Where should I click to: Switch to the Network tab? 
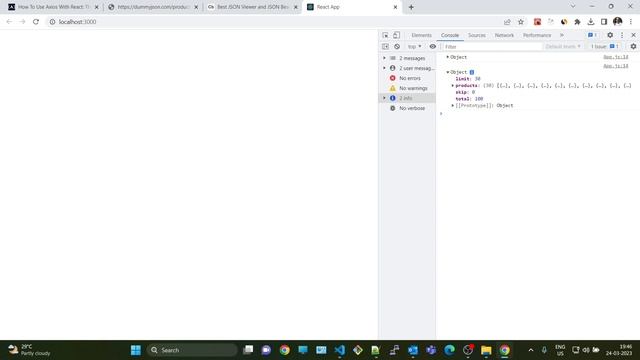[x=504, y=35]
